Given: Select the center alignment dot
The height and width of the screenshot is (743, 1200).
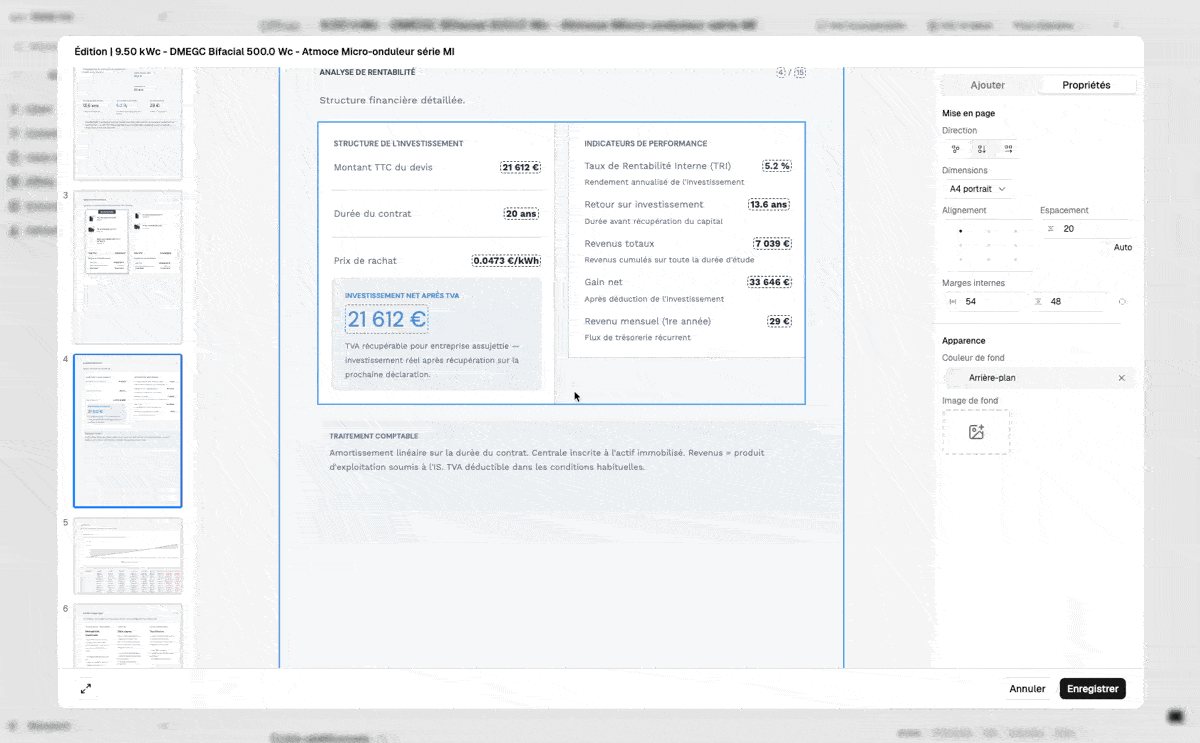Looking at the screenshot, I should (x=987, y=245).
